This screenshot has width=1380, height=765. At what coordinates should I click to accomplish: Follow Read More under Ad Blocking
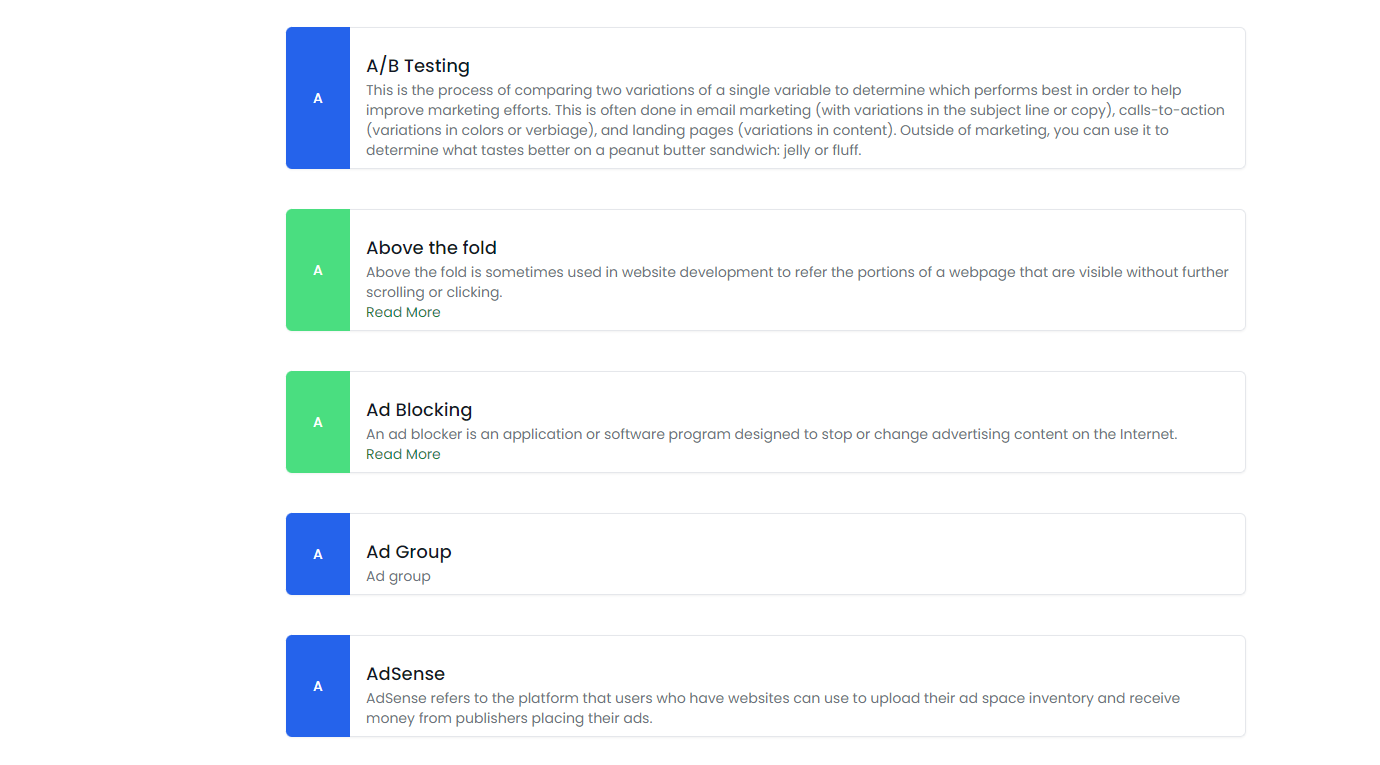coord(403,454)
